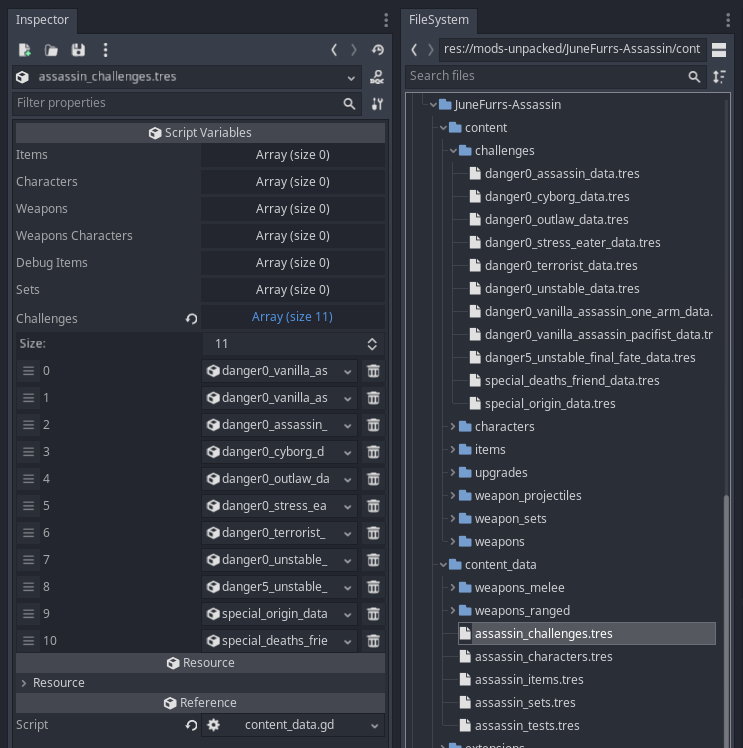This screenshot has width=743, height=748.
Task: Open FileSystem sort files options
Action: 719,77
